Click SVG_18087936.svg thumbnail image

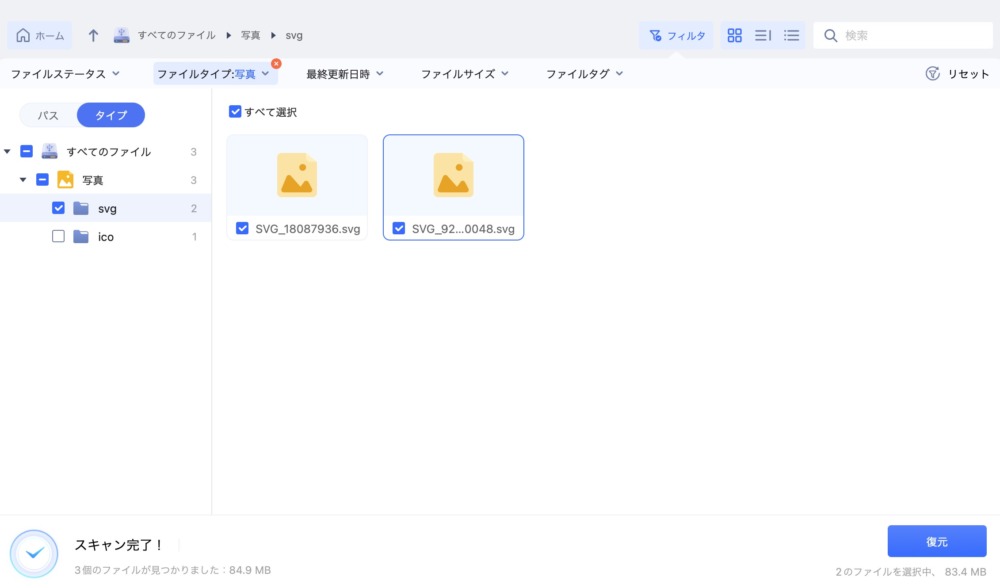click(x=297, y=175)
